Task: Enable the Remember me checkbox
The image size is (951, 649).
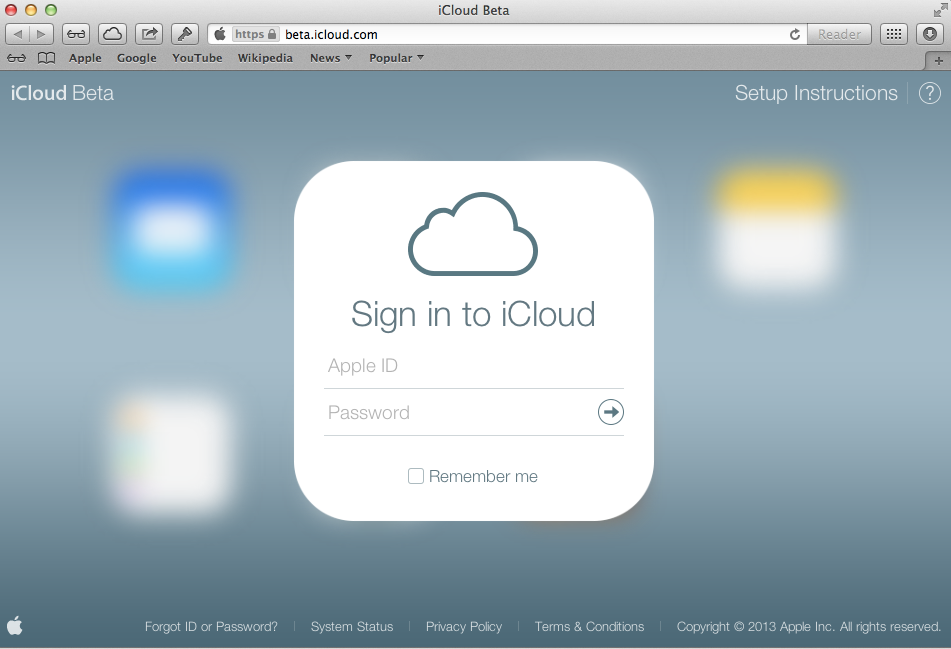Action: coord(415,476)
